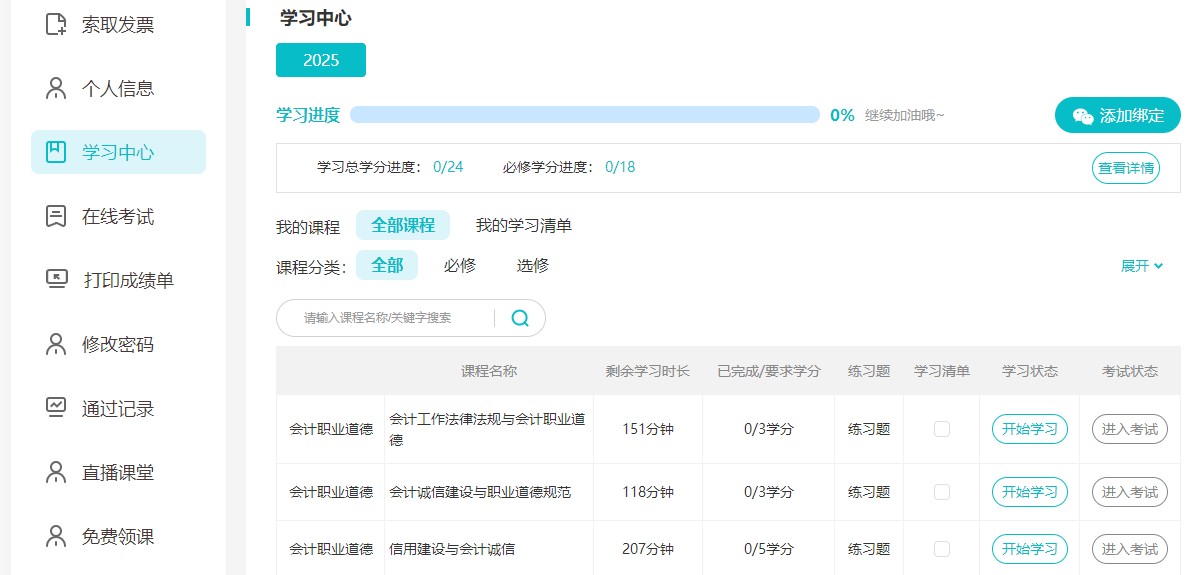The image size is (1201, 575).
Task: Click the chart icon beside 通过记录
Action: click(56, 408)
